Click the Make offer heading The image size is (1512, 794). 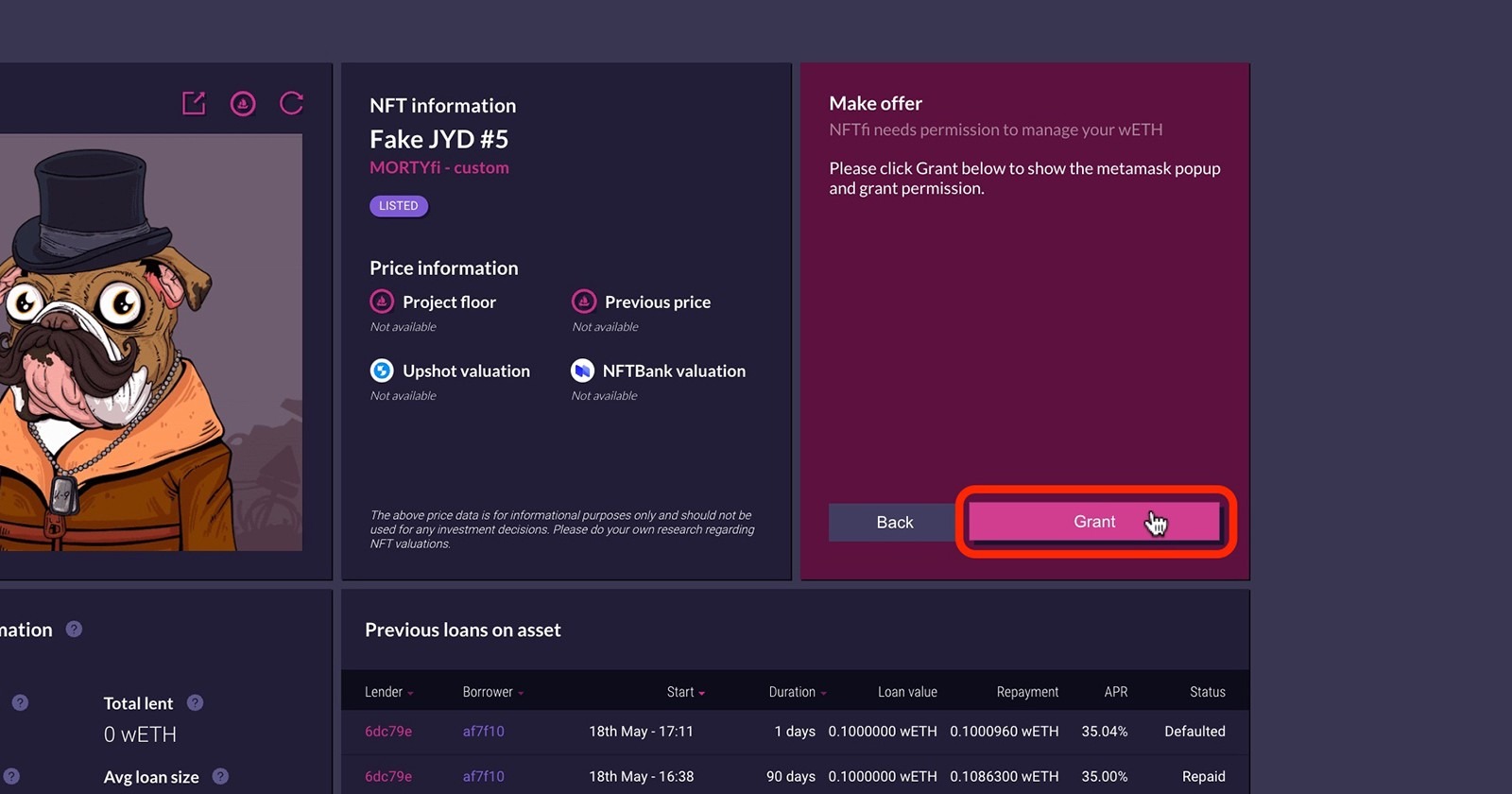tap(875, 103)
